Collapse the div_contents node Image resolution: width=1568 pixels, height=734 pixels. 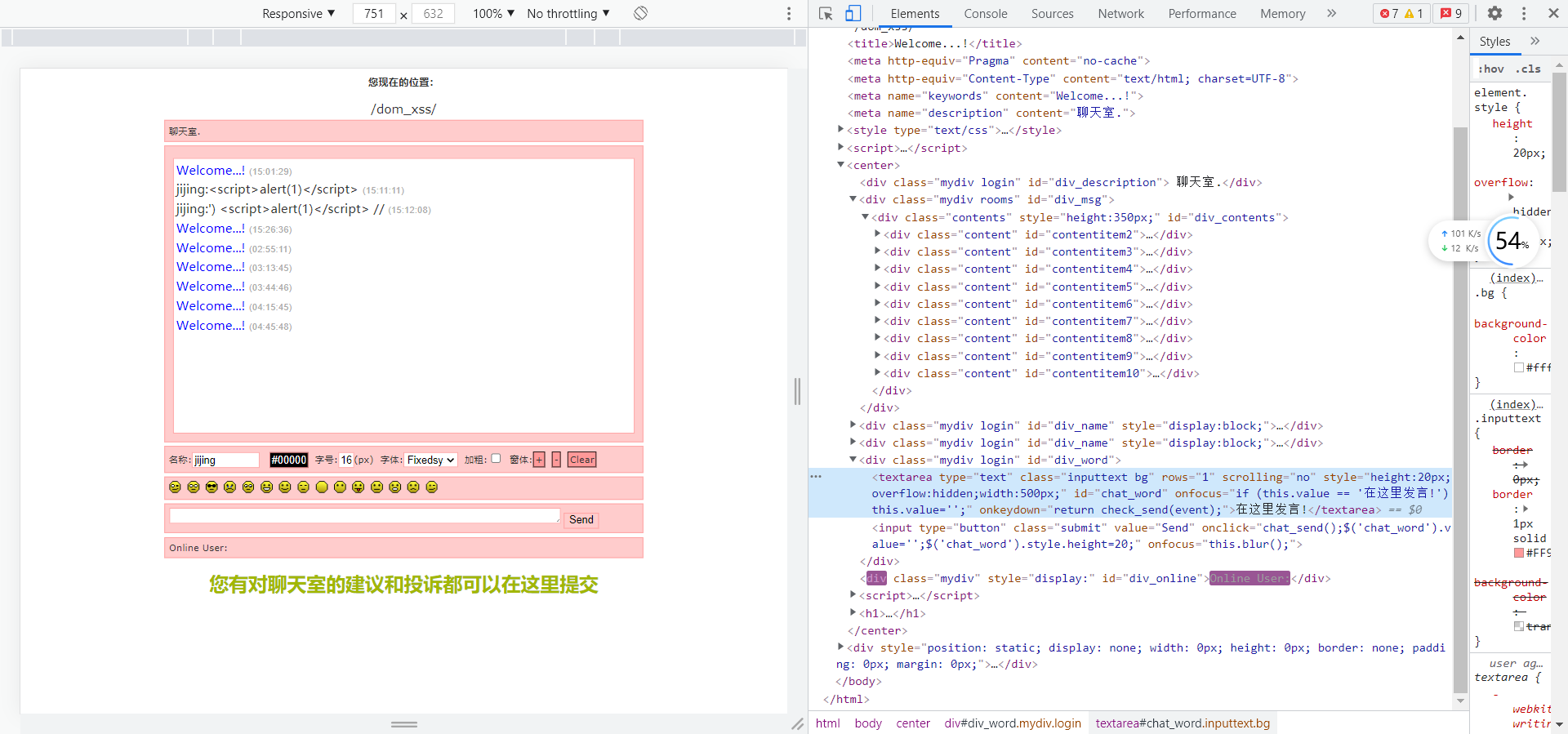click(866, 217)
